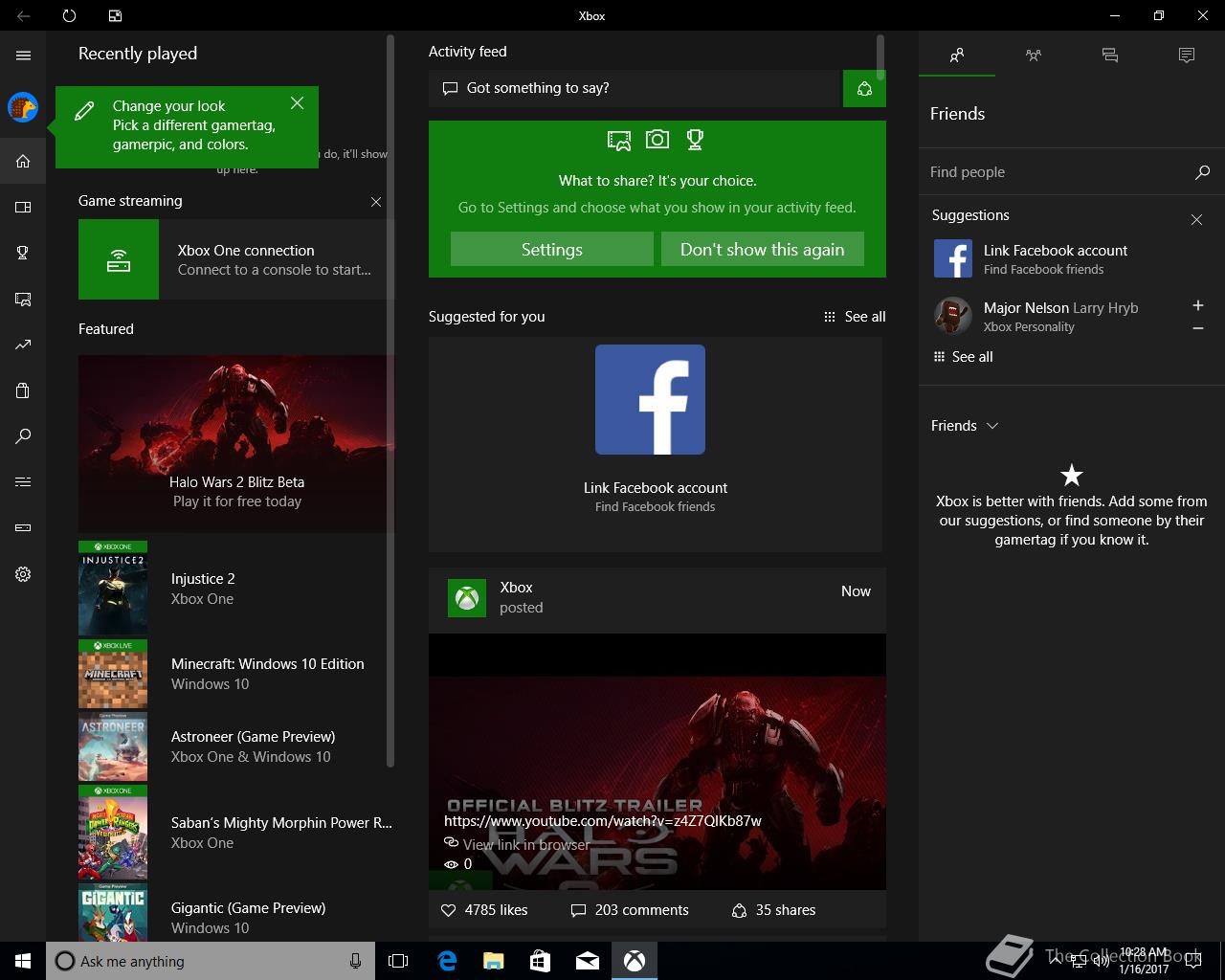Viewport: 1225px width, 980px height.
Task: Switch to the Activity alerts tab
Action: (x=1187, y=56)
